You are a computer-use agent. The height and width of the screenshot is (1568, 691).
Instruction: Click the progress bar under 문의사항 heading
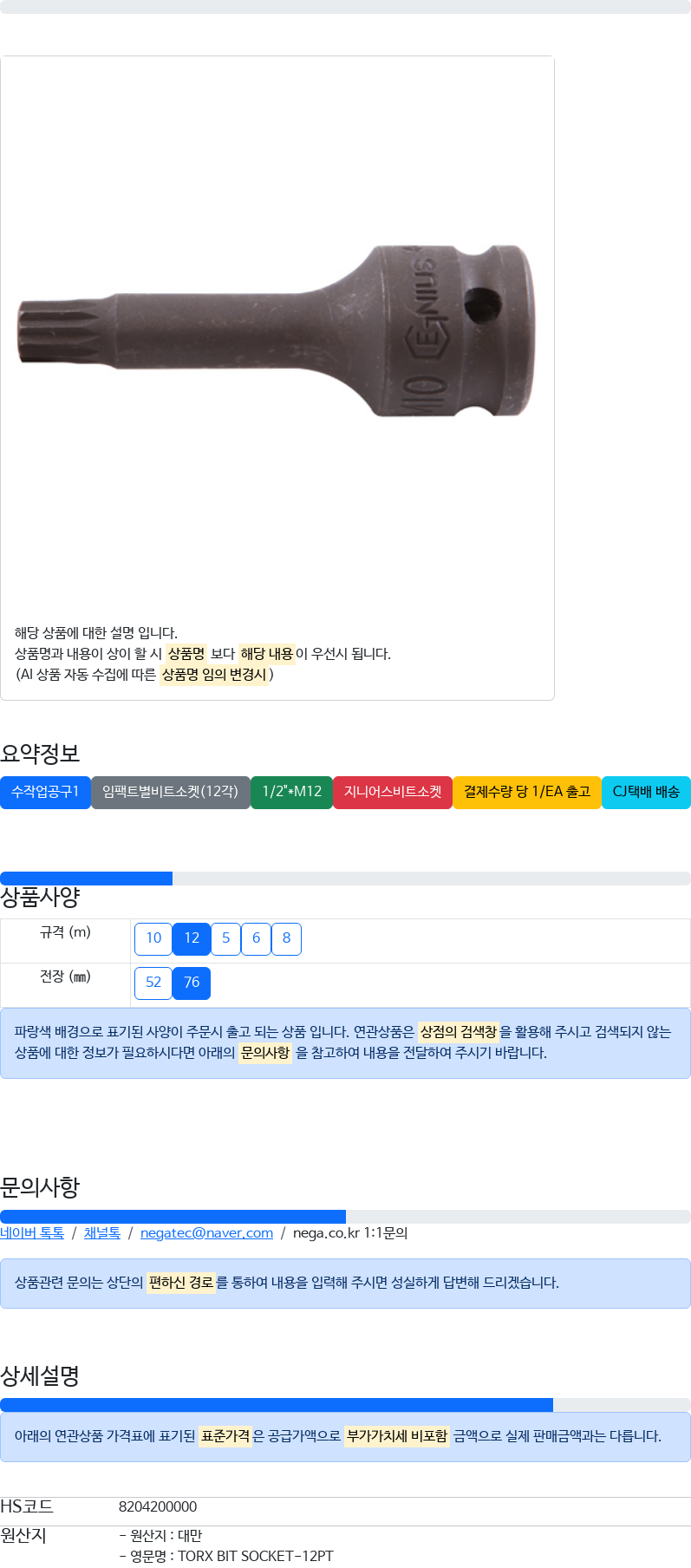345,1217
